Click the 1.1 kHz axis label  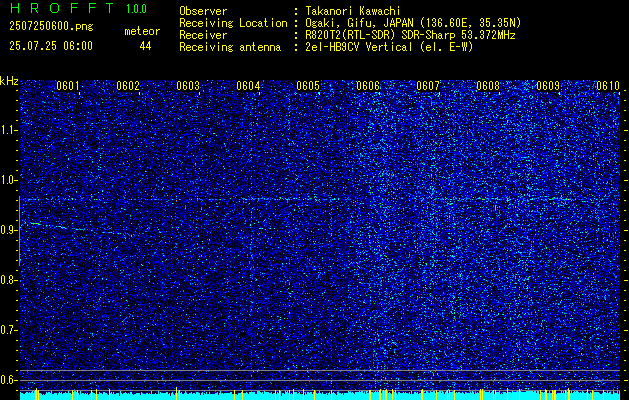pyautogui.click(x=9, y=130)
